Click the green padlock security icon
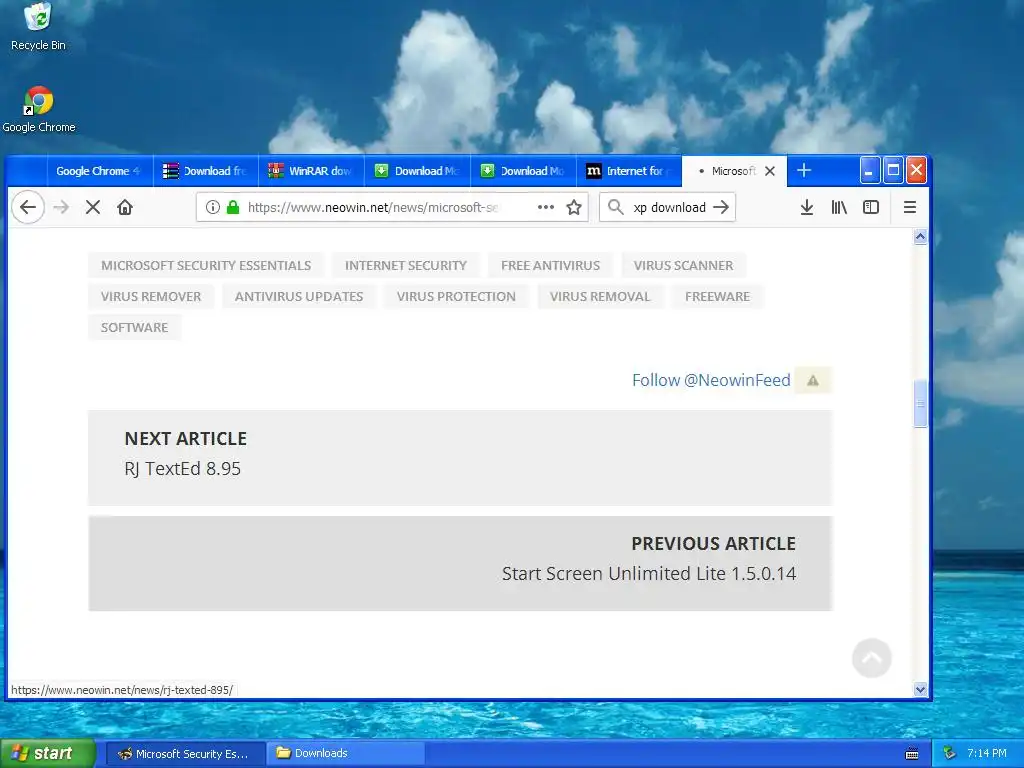The image size is (1024, 768). click(x=232, y=207)
